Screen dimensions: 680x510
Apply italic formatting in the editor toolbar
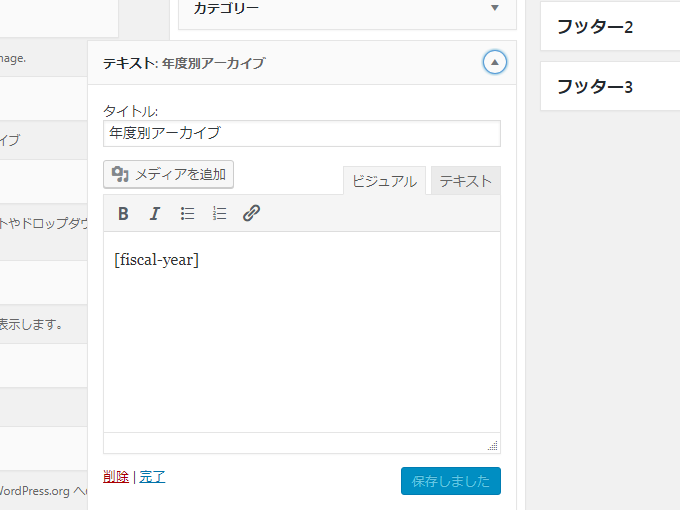click(155, 213)
